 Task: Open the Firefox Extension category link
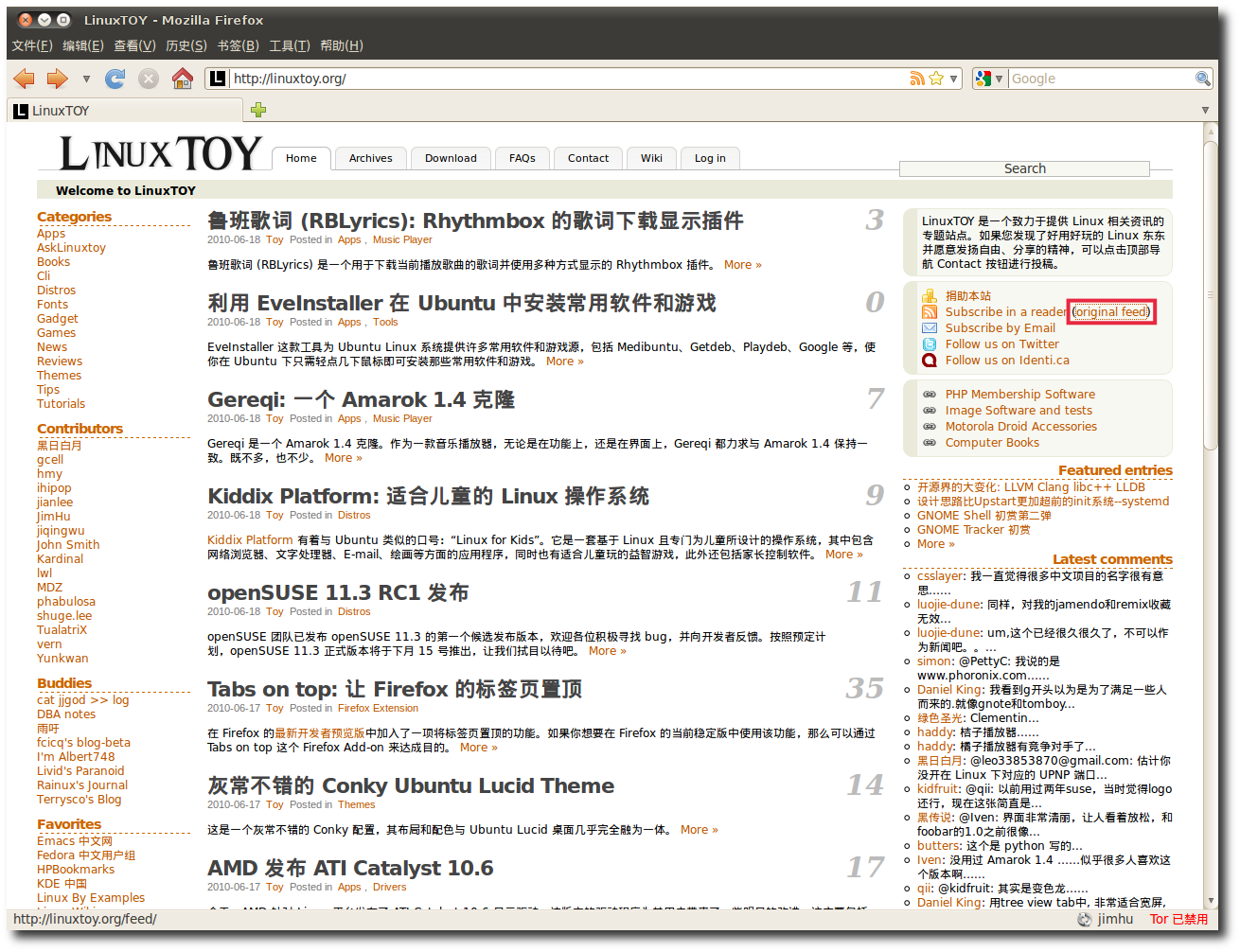click(378, 708)
